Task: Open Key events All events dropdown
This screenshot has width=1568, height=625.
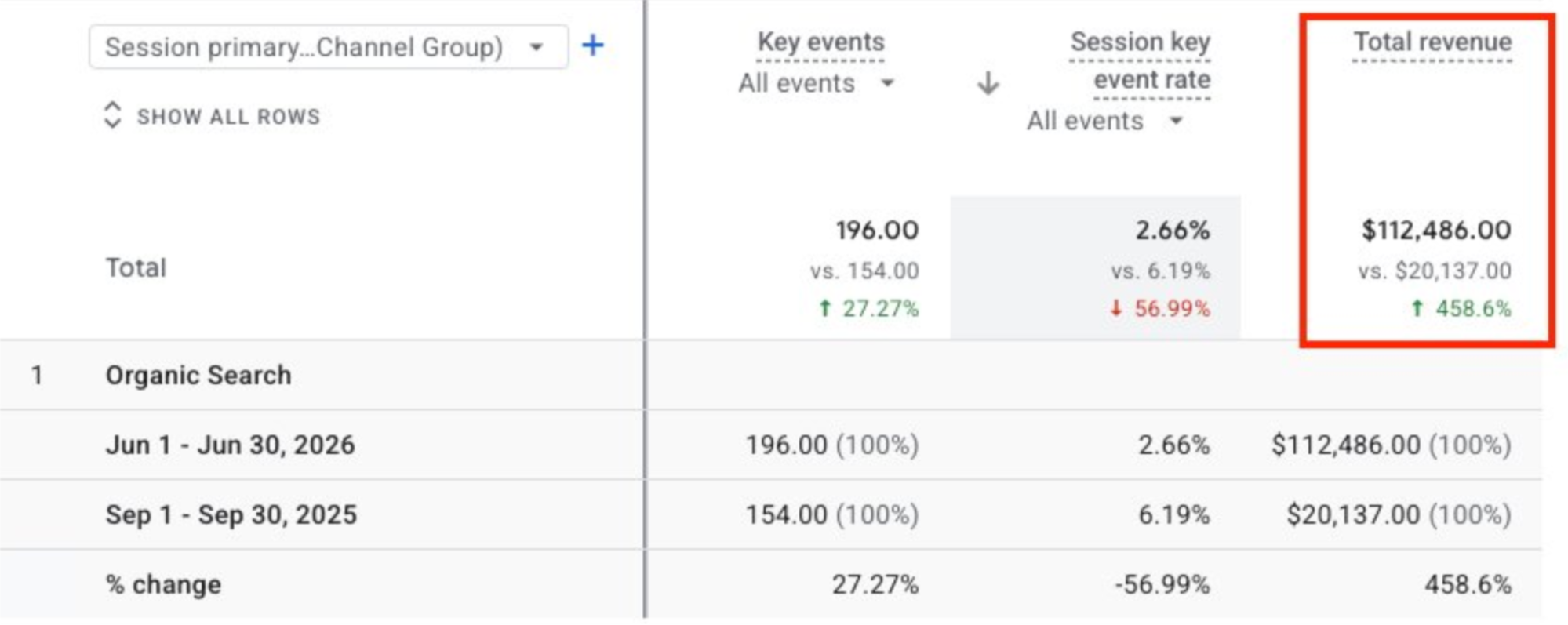Action: (x=816, y=83)
